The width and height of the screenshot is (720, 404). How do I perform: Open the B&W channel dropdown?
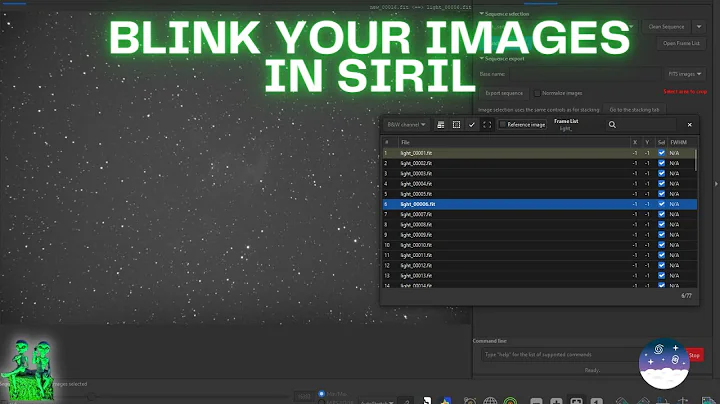(x=406, y=125)
